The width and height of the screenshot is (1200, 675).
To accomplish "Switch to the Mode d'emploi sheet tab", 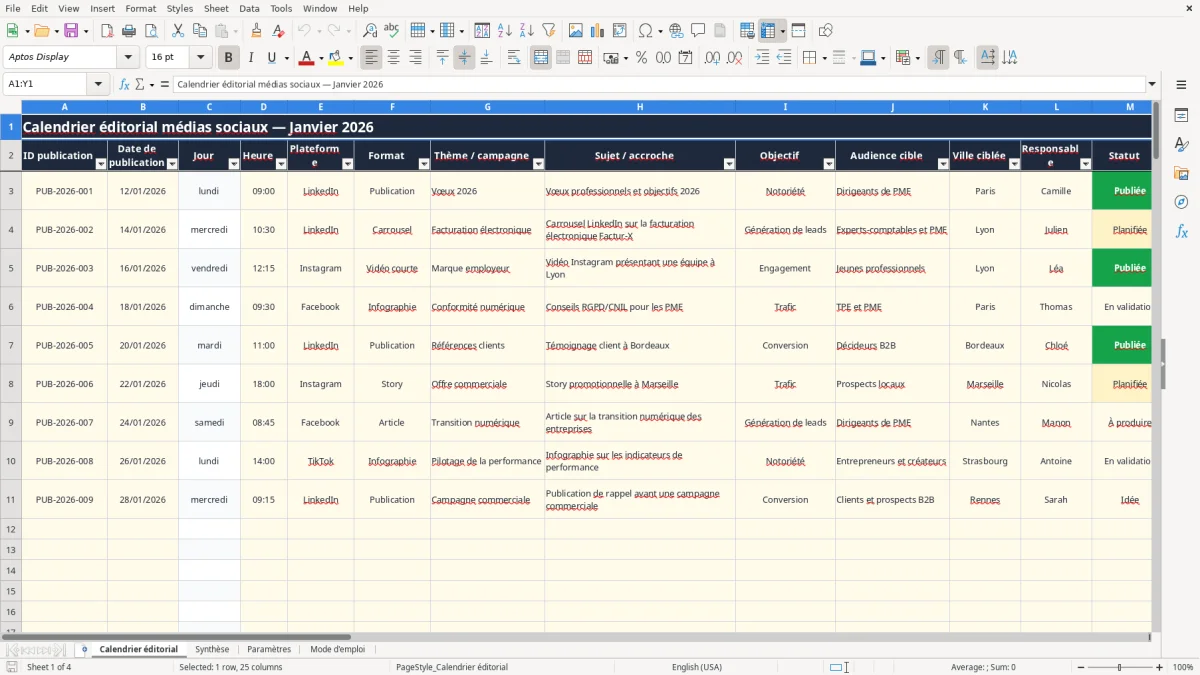I will click(x=338, y=649).
